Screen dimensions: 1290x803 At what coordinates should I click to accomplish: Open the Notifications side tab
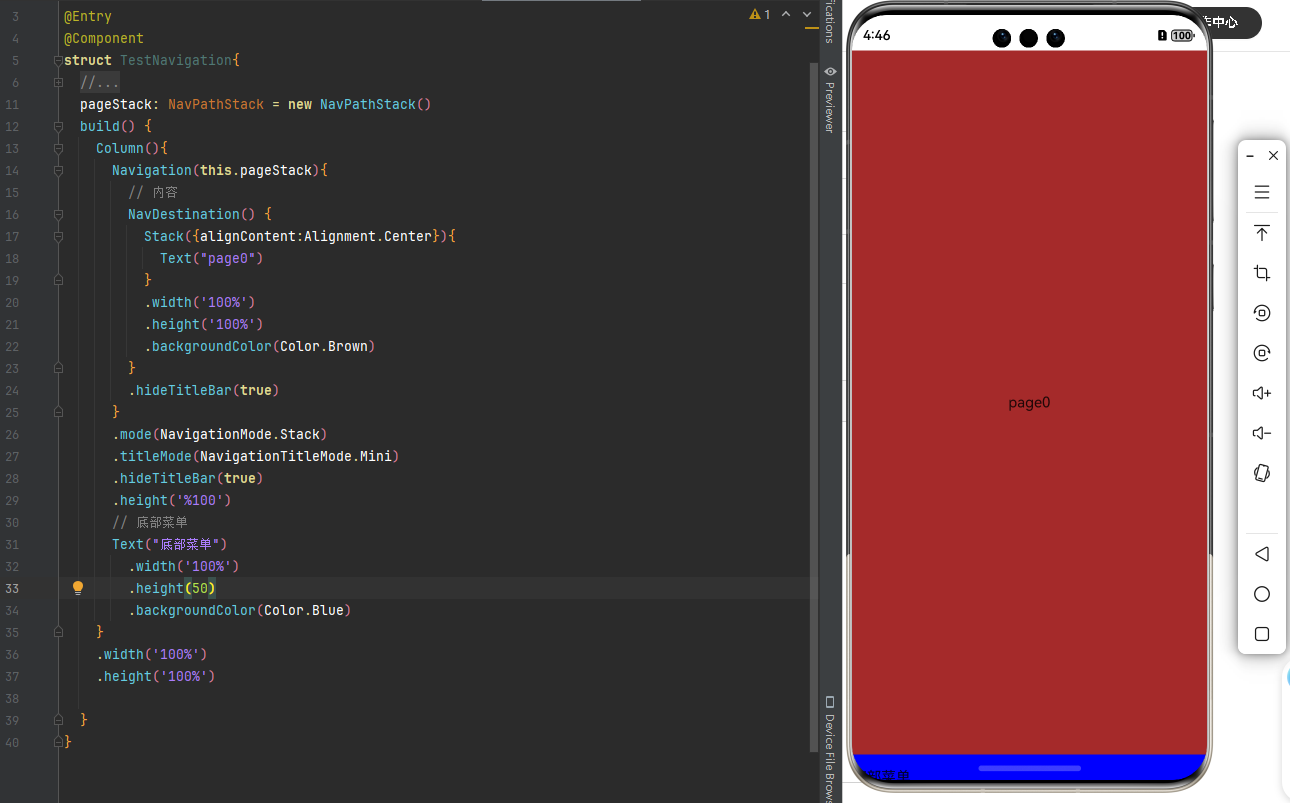[x=829, y=22]
